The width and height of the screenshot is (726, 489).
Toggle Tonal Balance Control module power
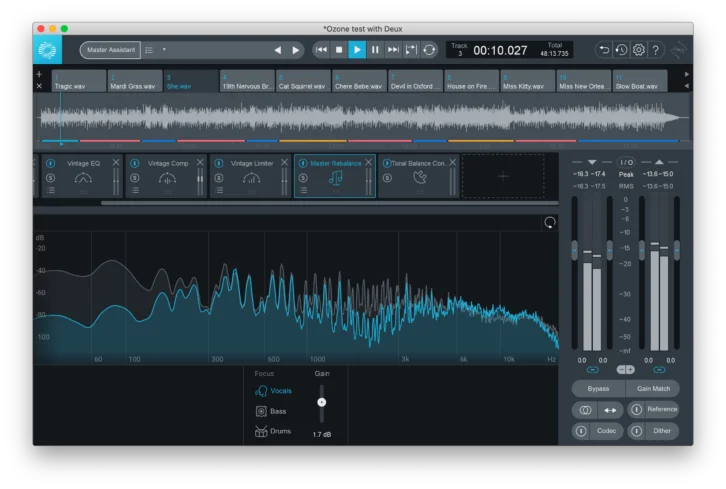coord(387,163)
